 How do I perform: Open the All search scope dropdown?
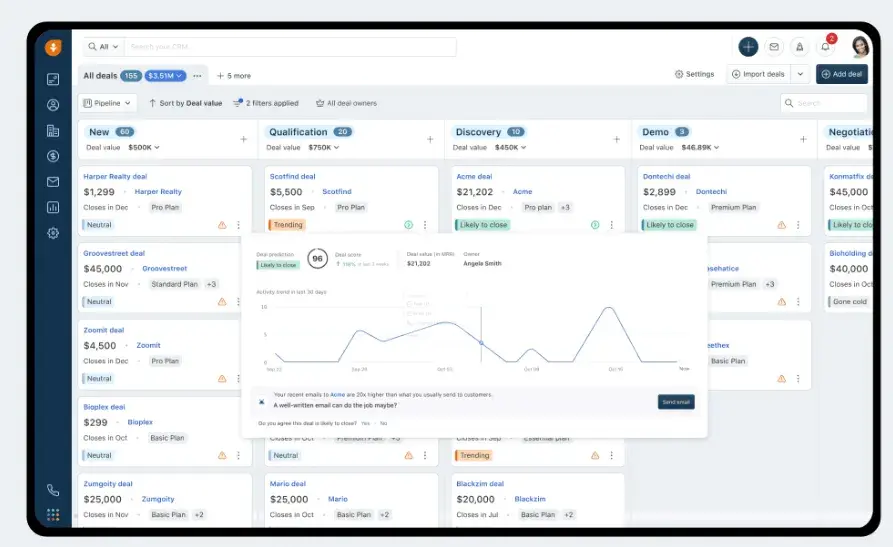[104, 47]
